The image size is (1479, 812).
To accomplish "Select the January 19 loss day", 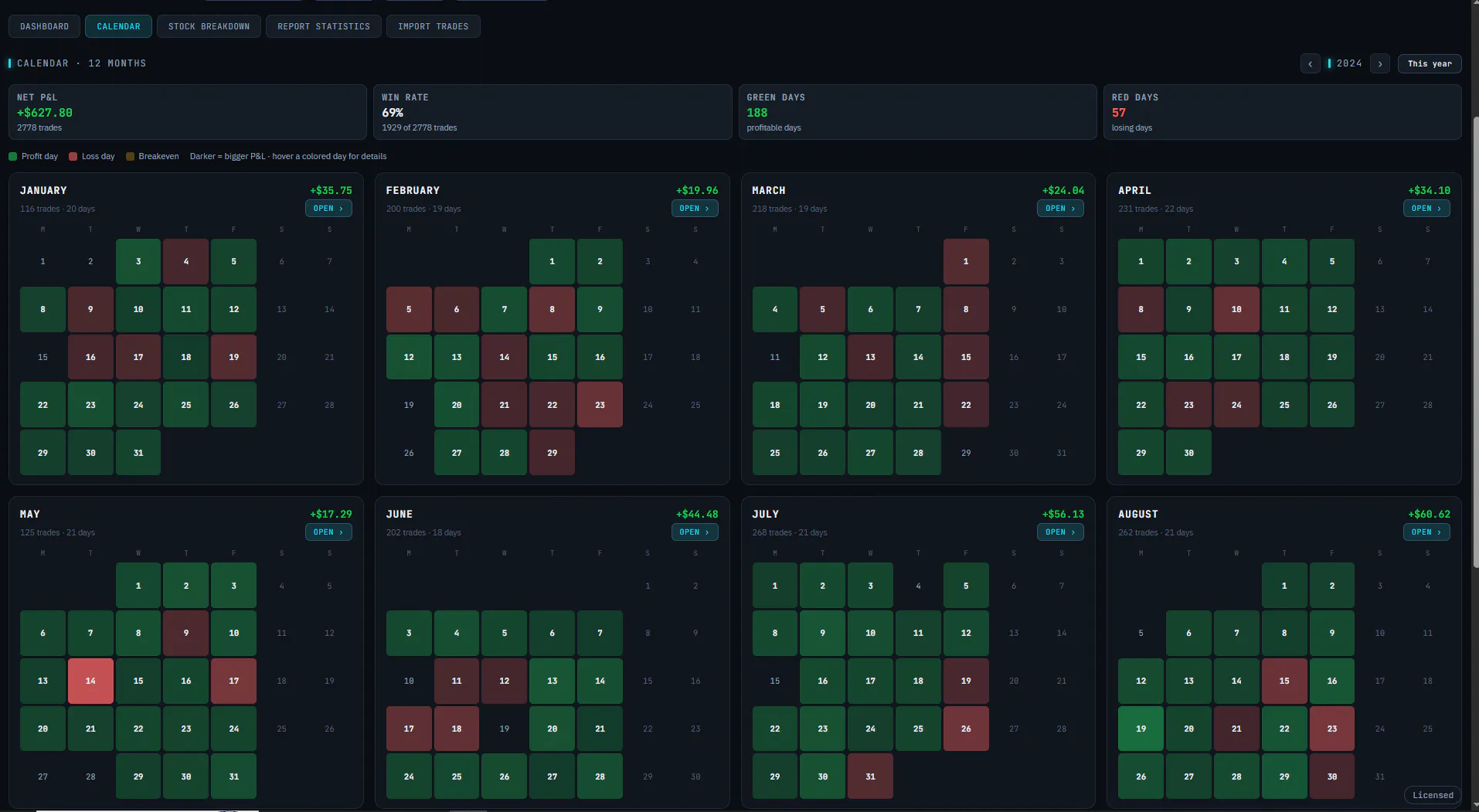I will point(233,357).
